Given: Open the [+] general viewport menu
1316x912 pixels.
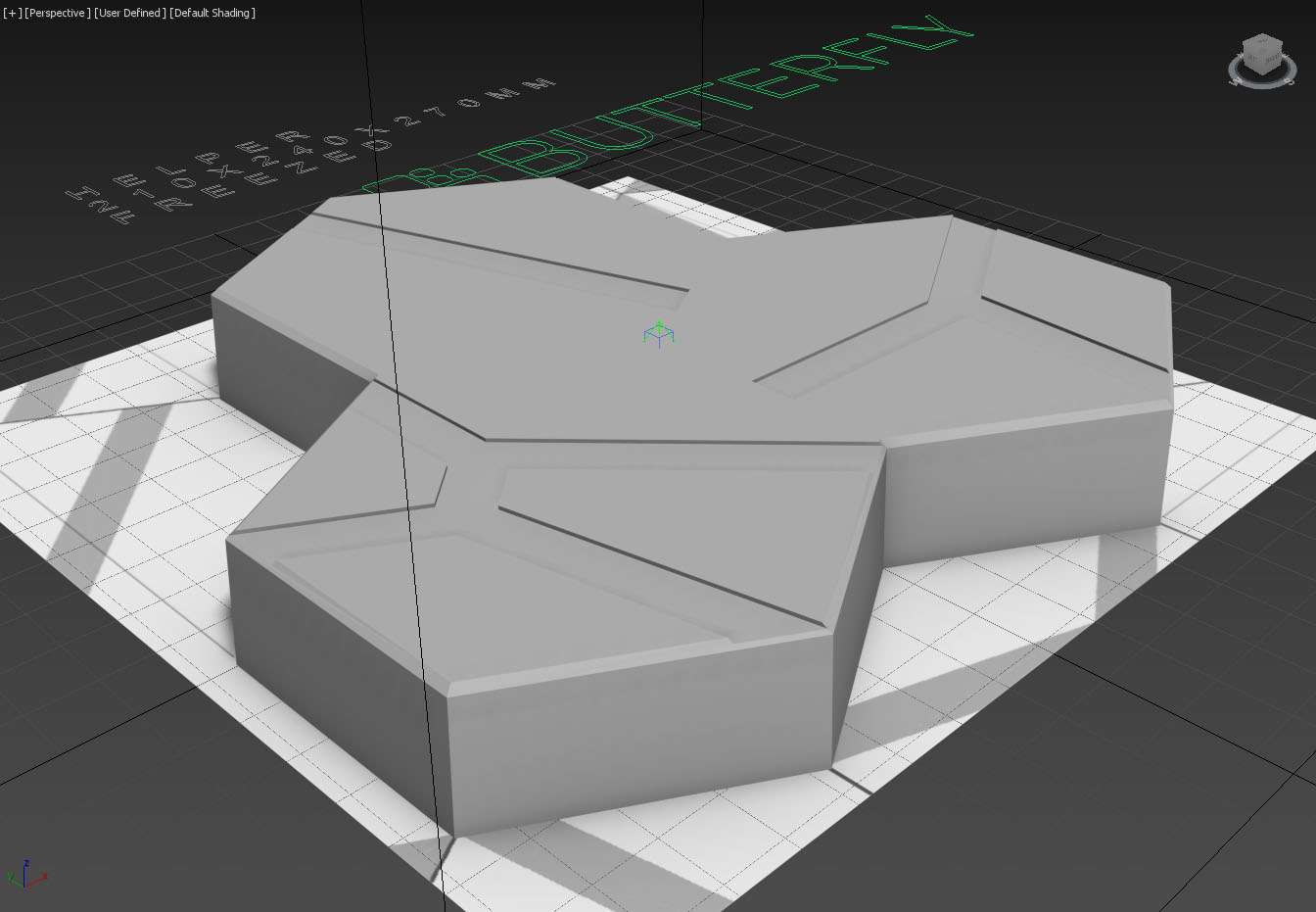Looking at the screenshot, I should [12, 13].
